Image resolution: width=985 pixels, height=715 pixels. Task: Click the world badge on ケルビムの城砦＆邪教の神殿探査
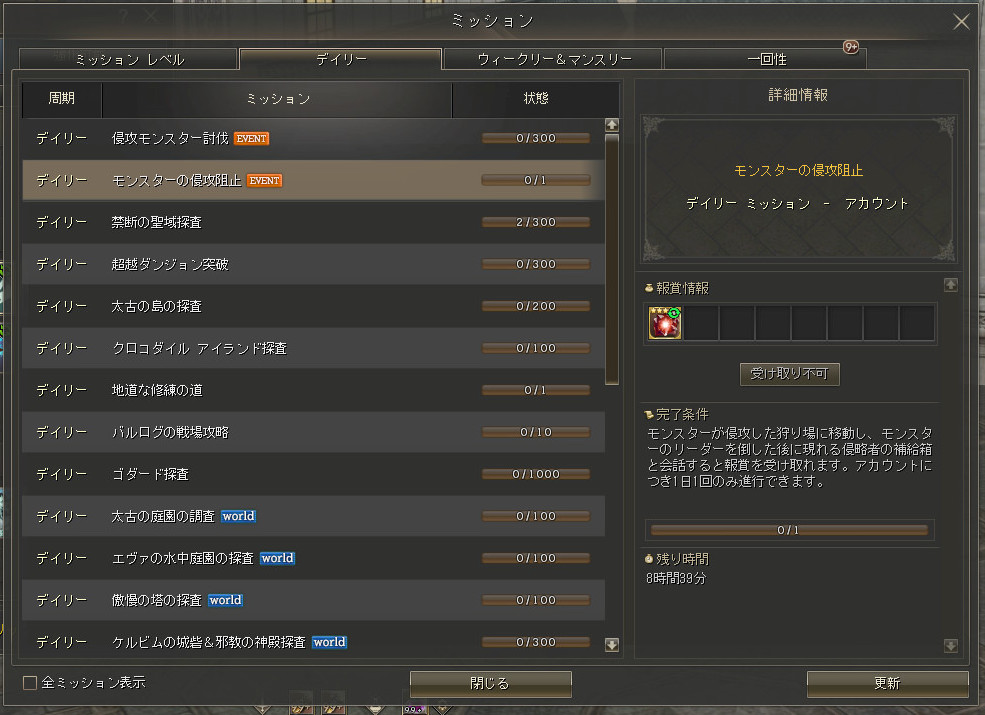(x=329, y=642)
